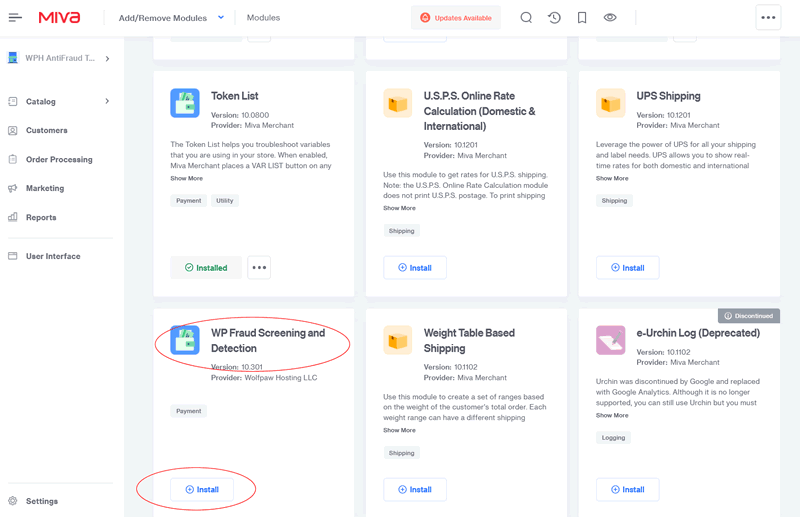Screen dimensions: 800x517
Task: Click Payment tag on WP Fraud Screening
Action: (189, 411)
